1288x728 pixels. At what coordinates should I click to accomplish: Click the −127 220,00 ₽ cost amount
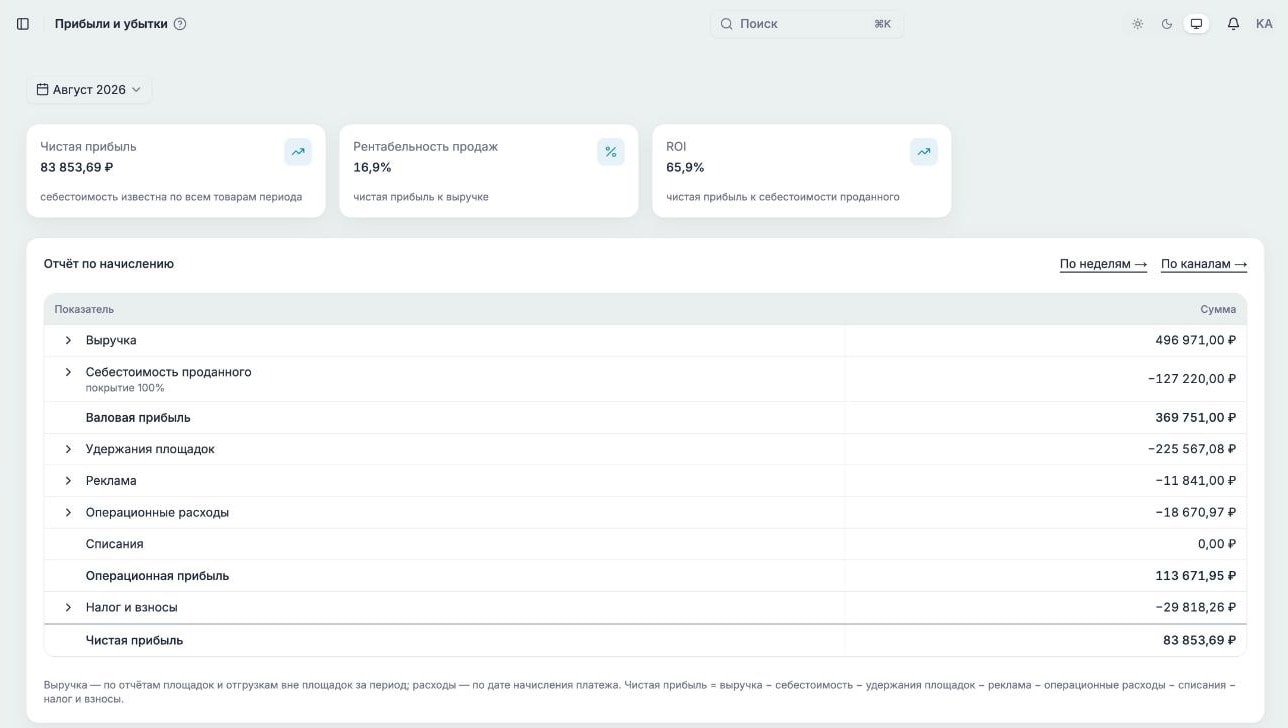coord(1192,379)
